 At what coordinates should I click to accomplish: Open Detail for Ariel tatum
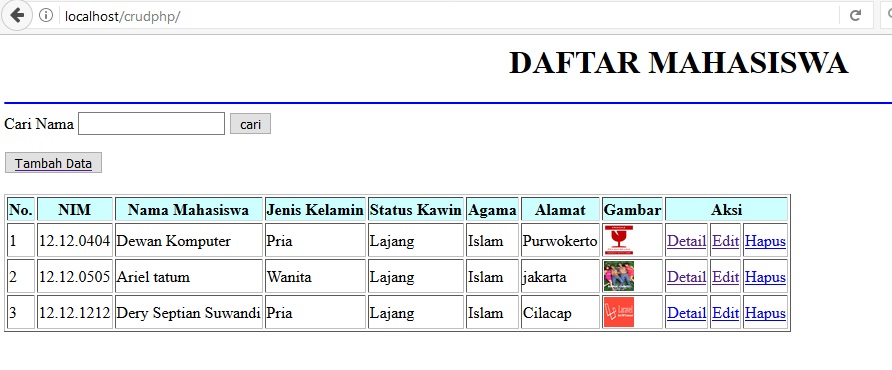[x=687, y=277]
